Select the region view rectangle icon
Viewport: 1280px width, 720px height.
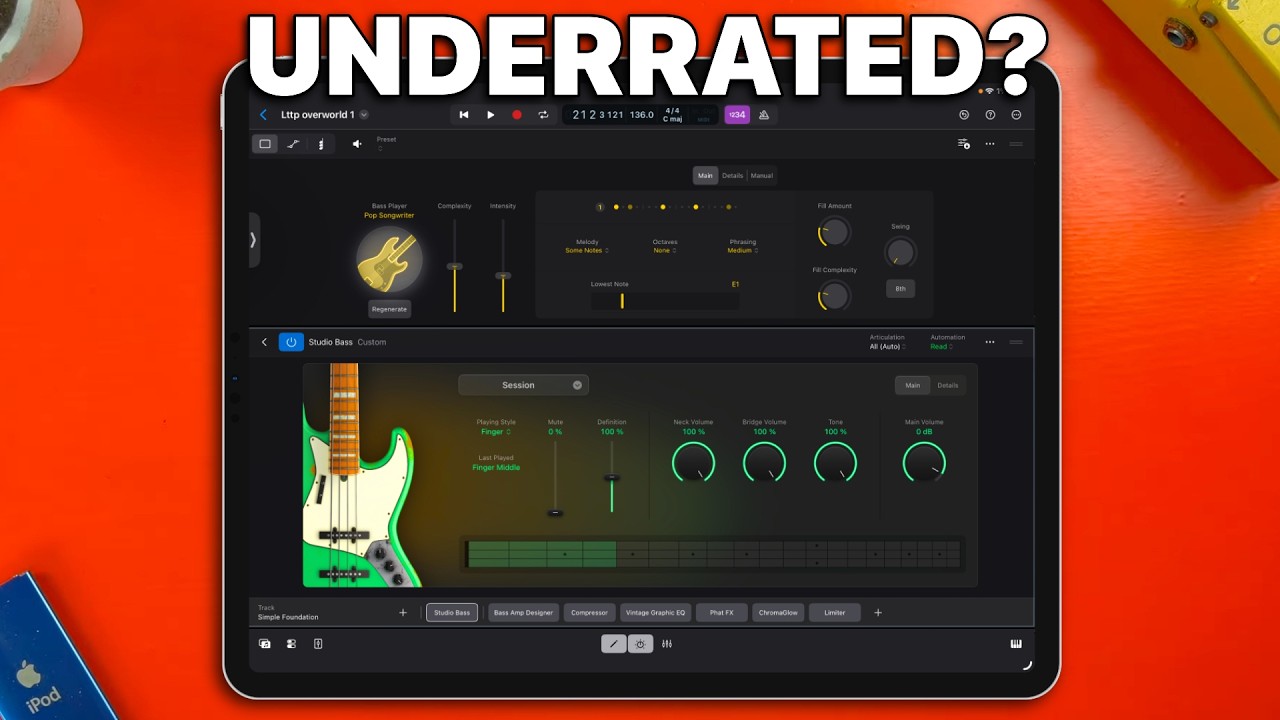265,144
